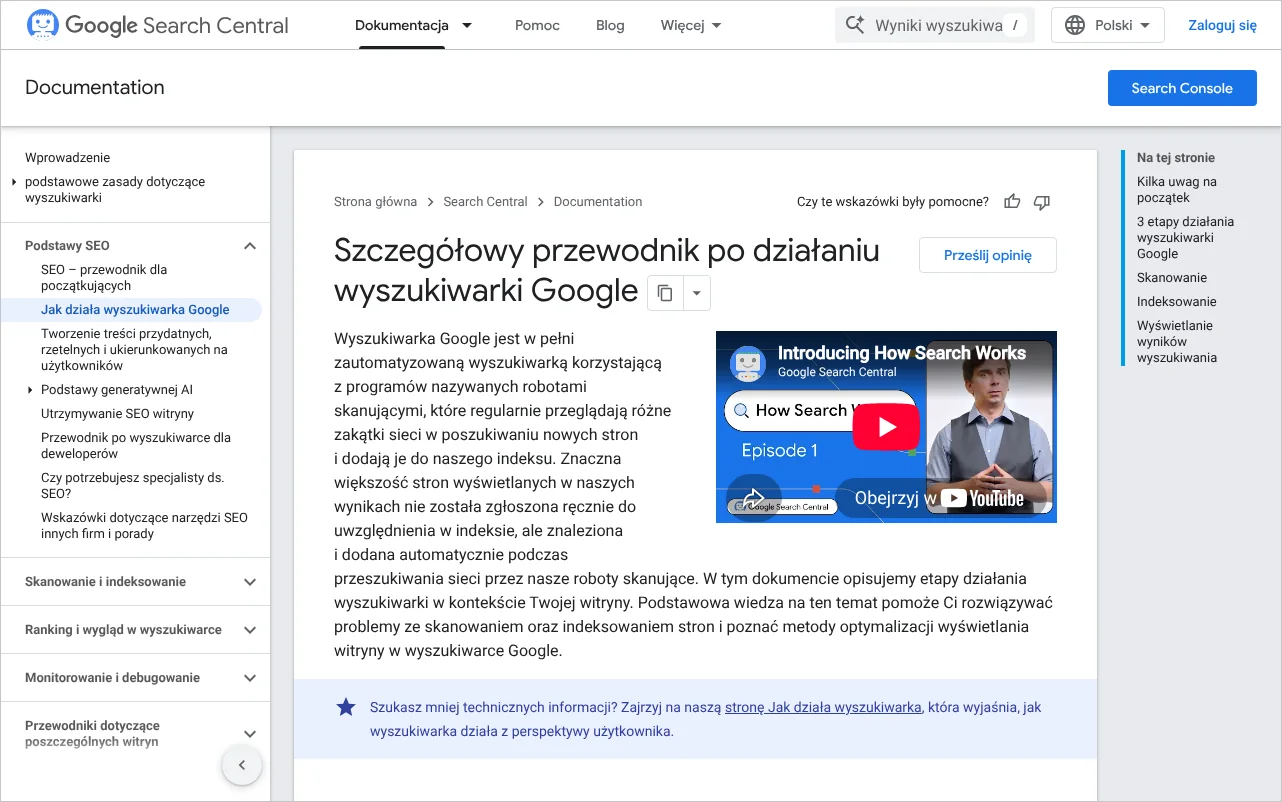This screenshot has height=802, width=1282.
Task: Jump to Skanowanie section in page contents
Action: pyautogui.click(x=1172, y=278)
